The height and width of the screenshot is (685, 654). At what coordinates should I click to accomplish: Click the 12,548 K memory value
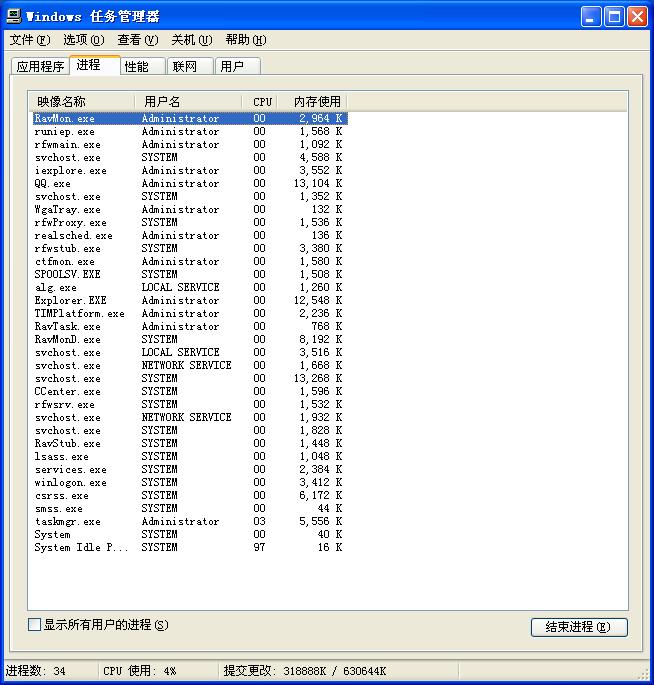point(318,301)
